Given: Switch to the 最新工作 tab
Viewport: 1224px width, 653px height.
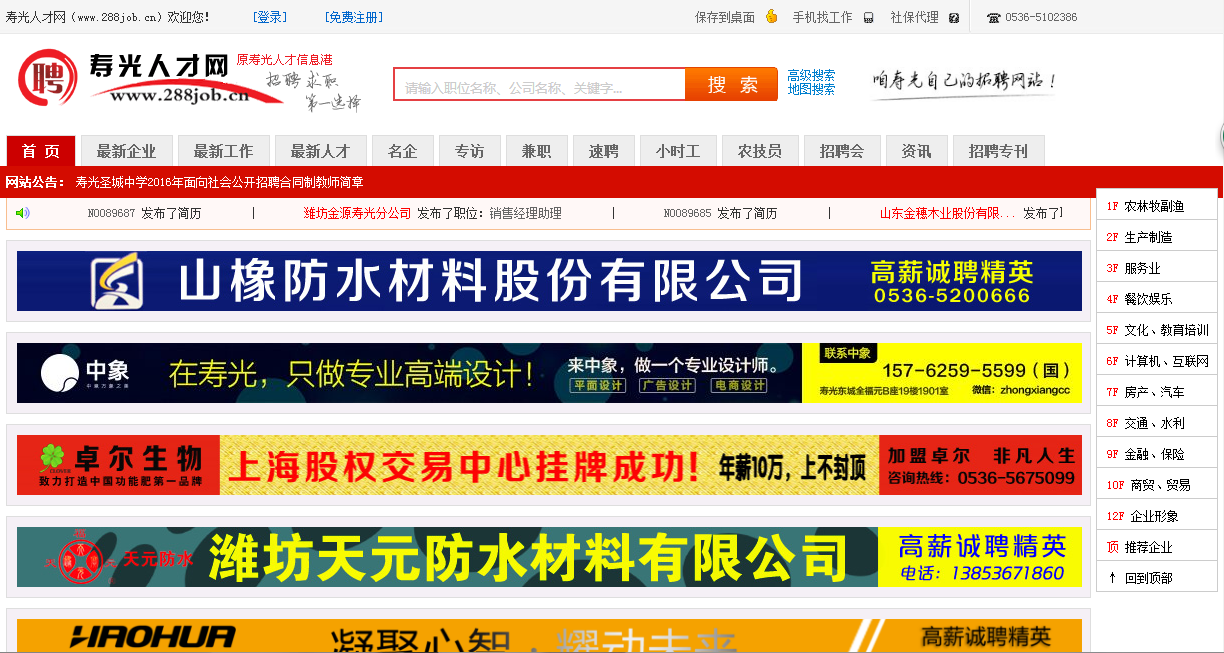Looking at the screenshot, I should pos(224,151).
